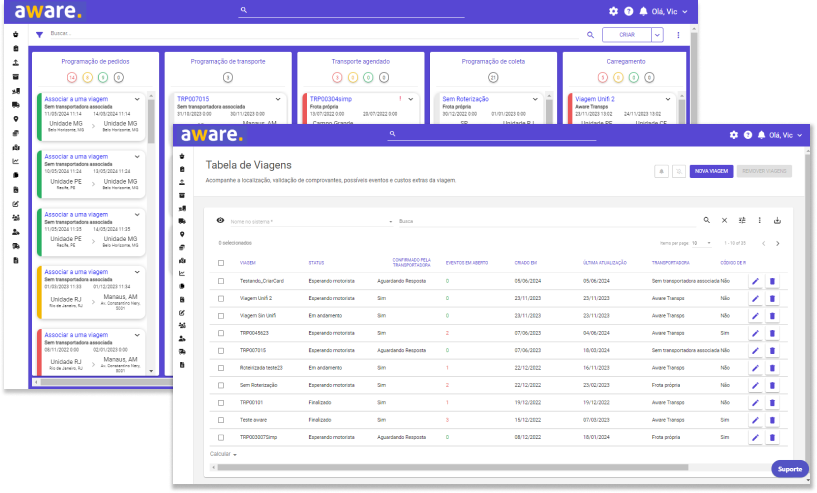Go to next page of the trips table
817x493 pixels.
pos(778,243)
